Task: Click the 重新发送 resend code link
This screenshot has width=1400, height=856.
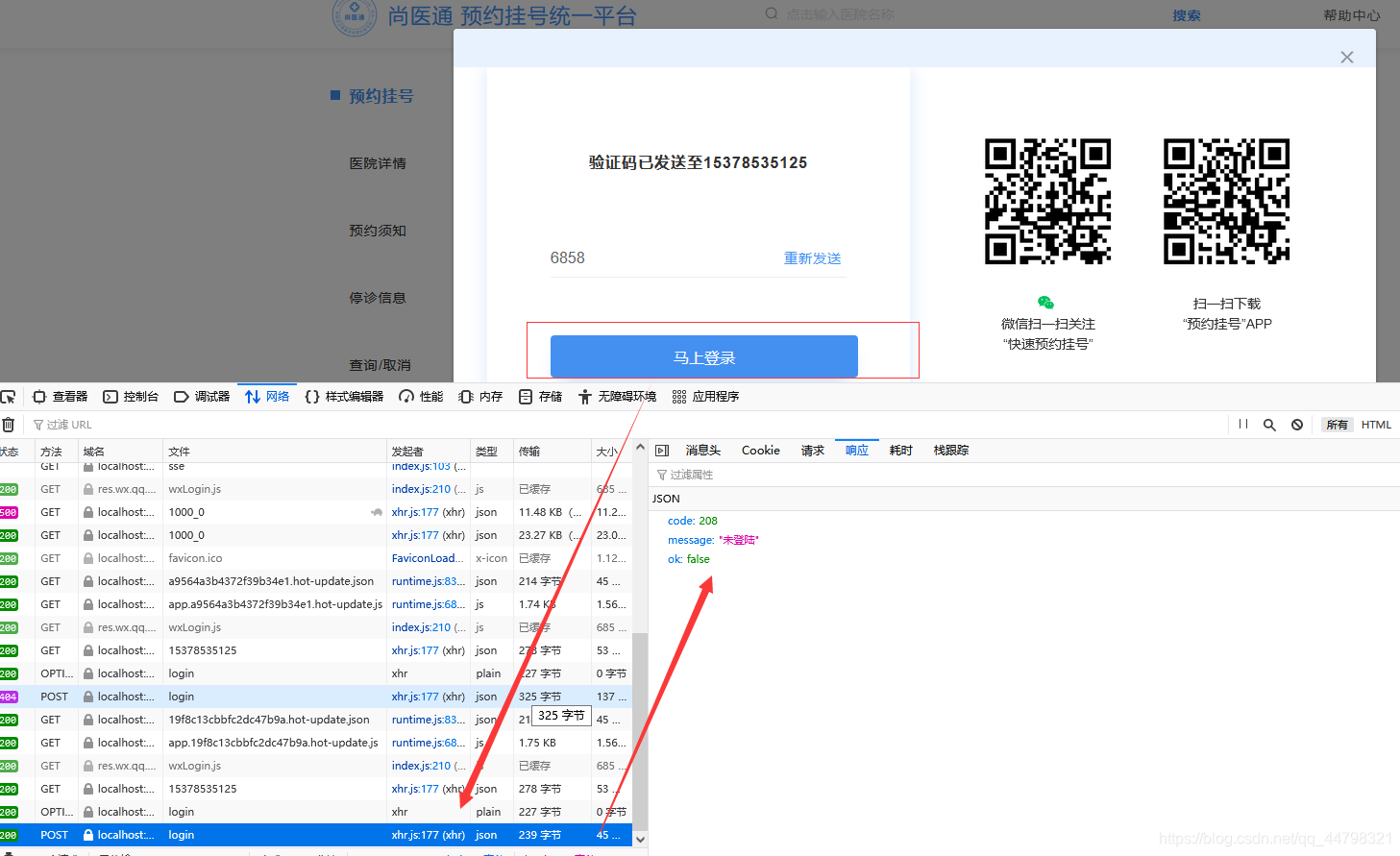Action: [813, 258]
